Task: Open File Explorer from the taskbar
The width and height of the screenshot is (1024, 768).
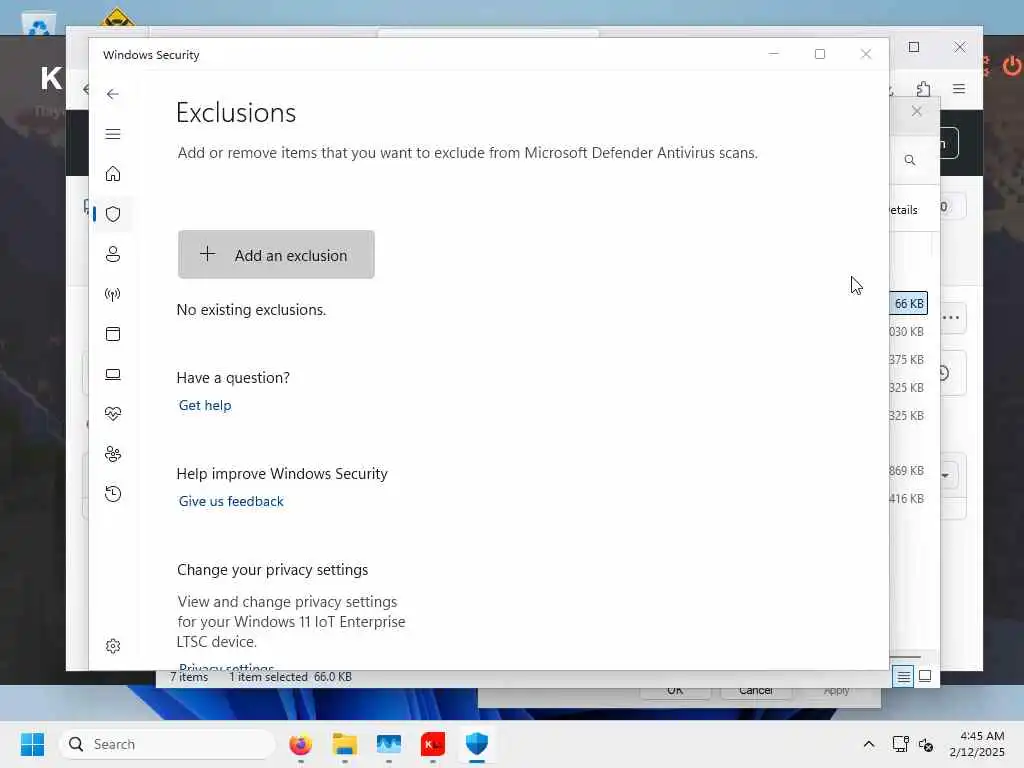Action: [344, 744]
